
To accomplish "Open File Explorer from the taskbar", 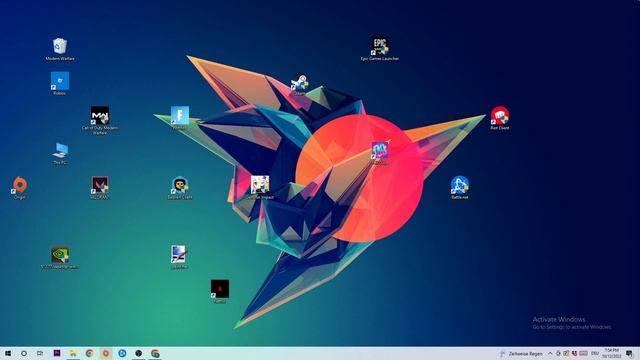I will 73,353.
